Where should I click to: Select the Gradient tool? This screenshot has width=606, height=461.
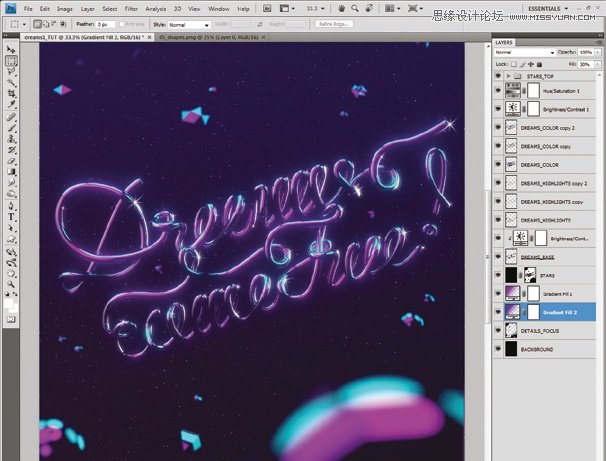point(11,172)
